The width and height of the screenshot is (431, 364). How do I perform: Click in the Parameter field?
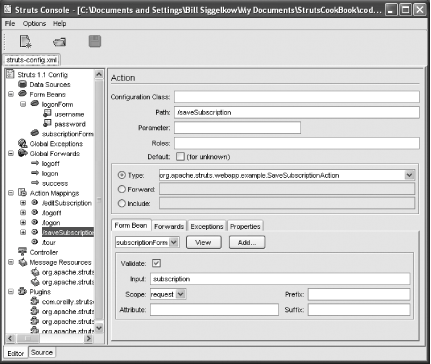[x=237, y=128]
